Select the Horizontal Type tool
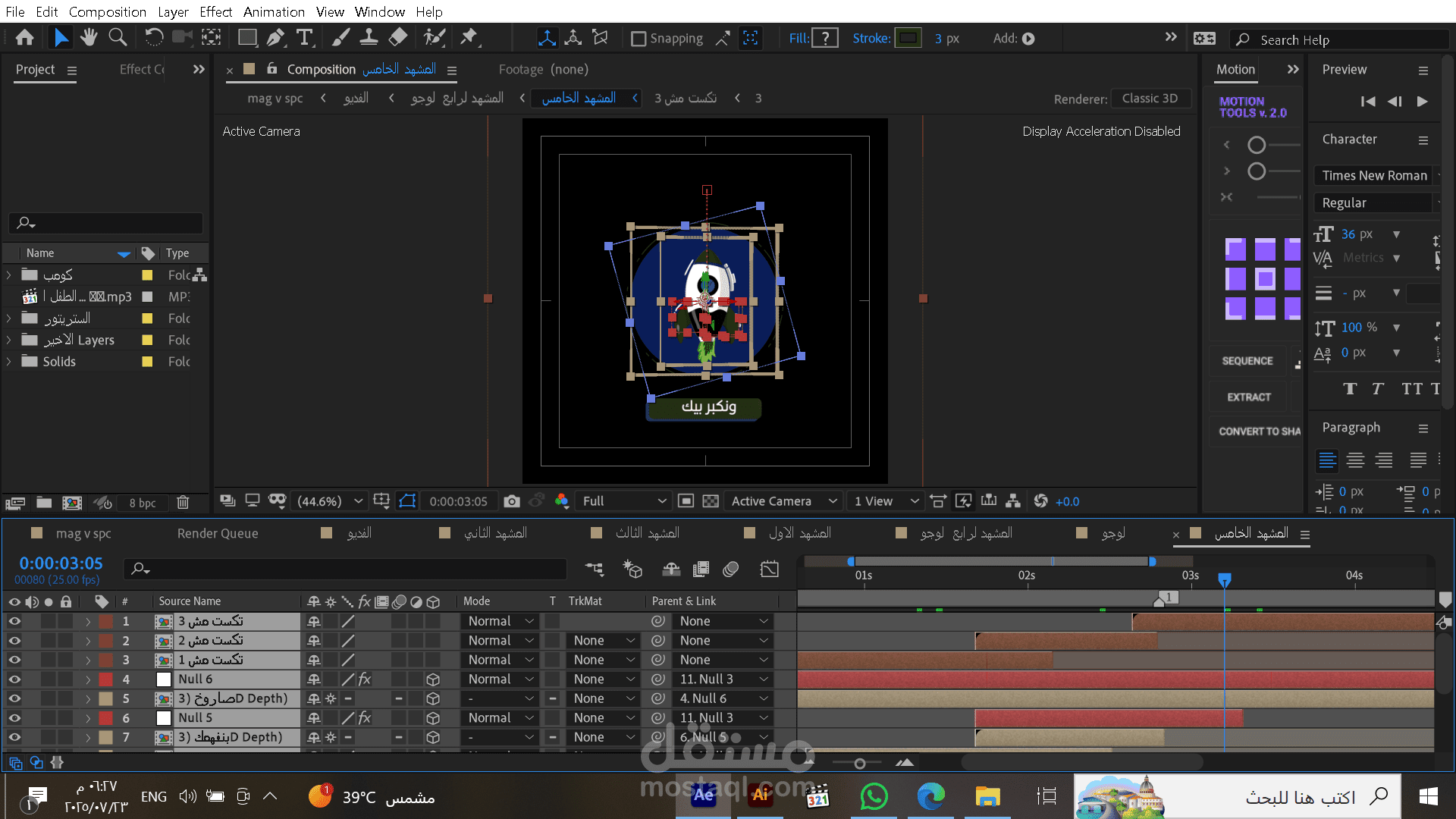This screenshot has width=1456, height=819. click(x=305, y=37)
